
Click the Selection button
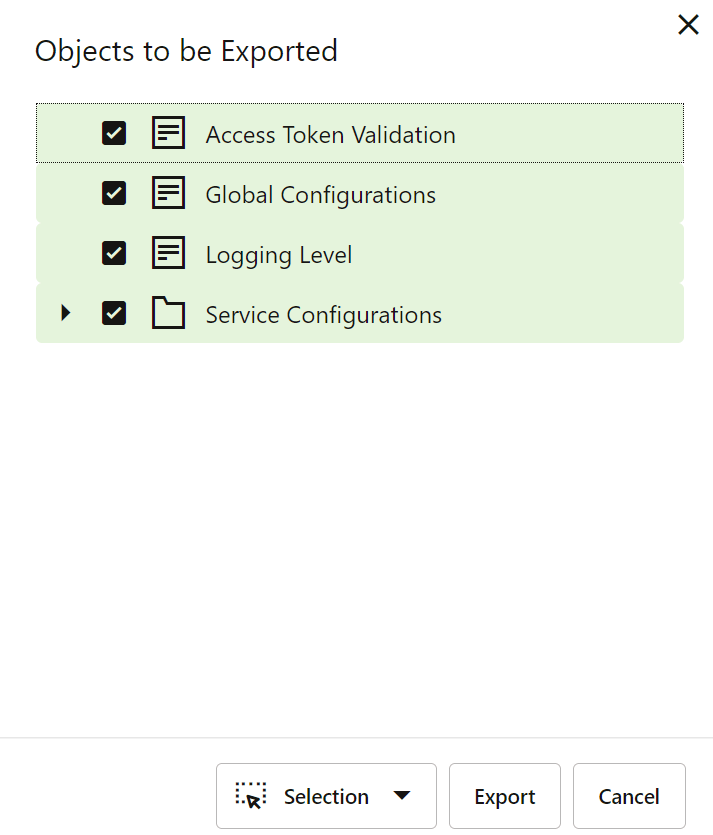tap(326, 796)
